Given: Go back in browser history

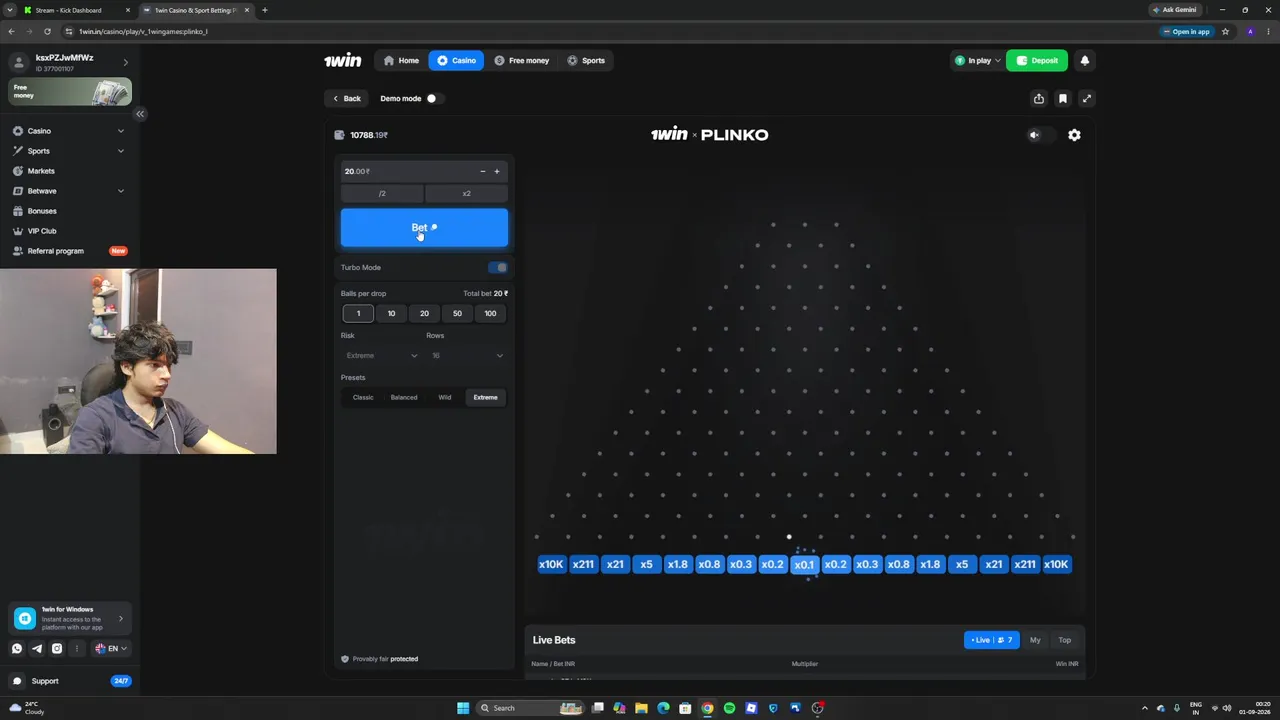Looking at the screenshot, I should (11, 31).
